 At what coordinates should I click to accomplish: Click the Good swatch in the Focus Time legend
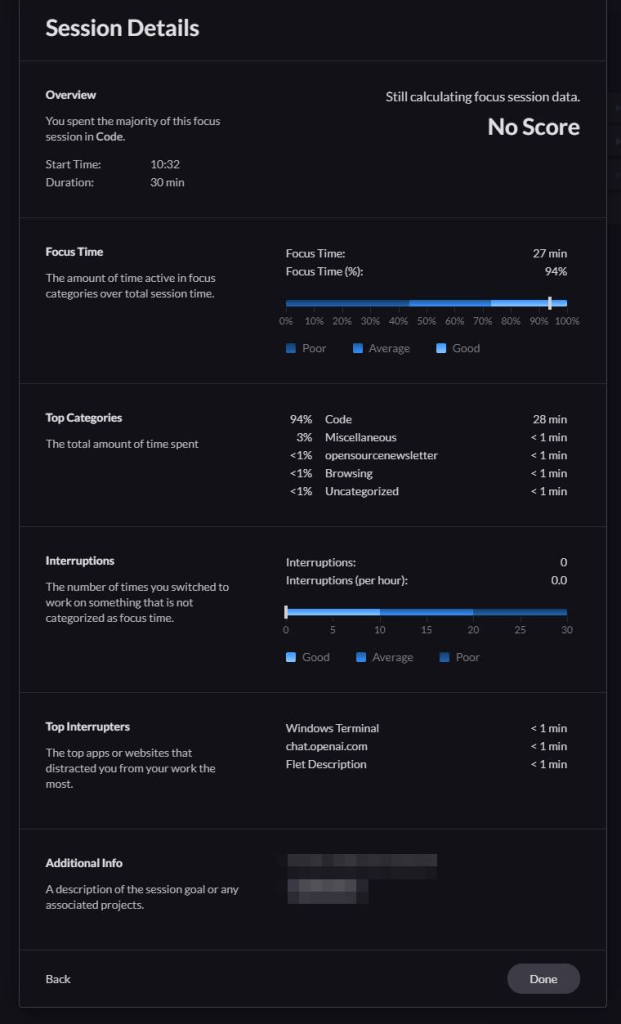point(442,349)
